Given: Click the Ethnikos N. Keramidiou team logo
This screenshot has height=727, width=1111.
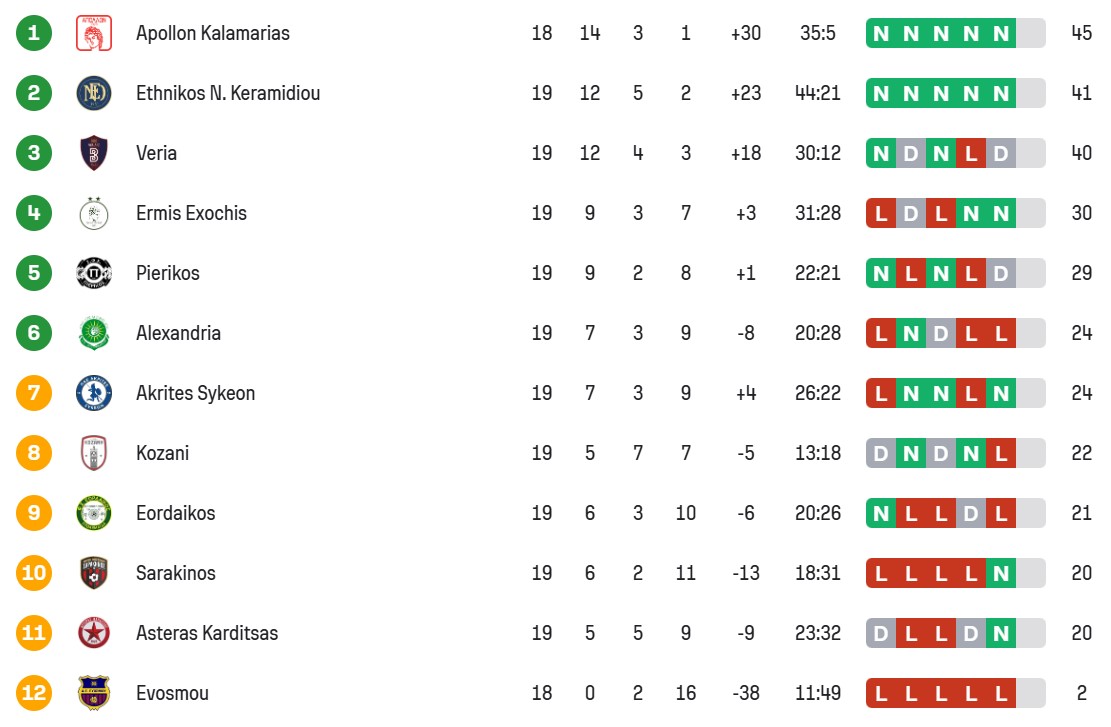Looking at the screenshot, I should pyautogui.click(x=94, y=93).
